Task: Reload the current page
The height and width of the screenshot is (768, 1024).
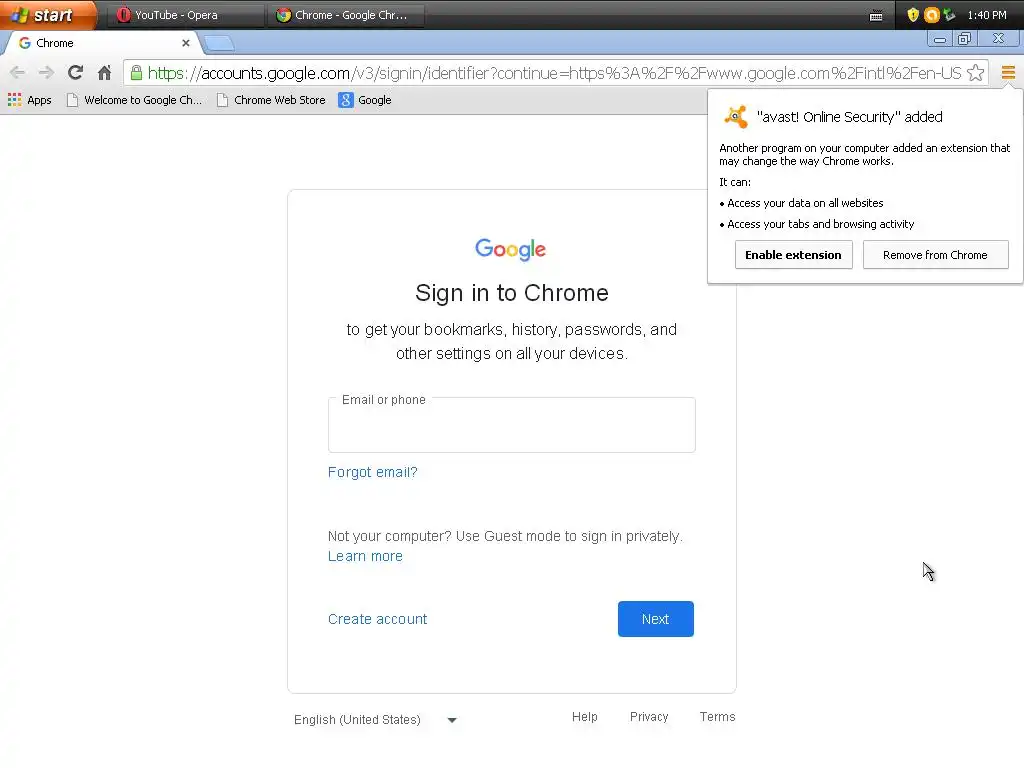Action: tap(76, 72)
